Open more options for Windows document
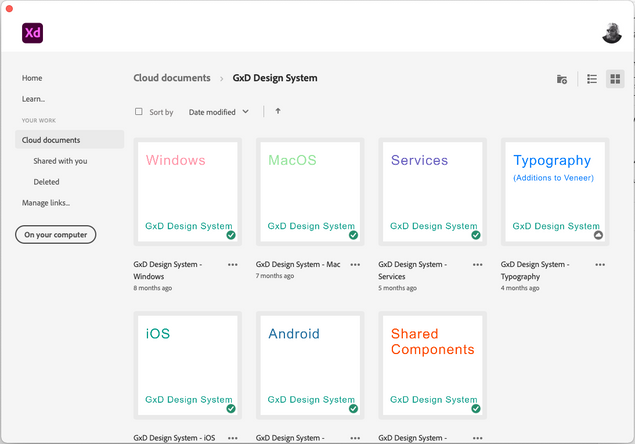This screenshot has width=635, height=444. click(233, 265)
